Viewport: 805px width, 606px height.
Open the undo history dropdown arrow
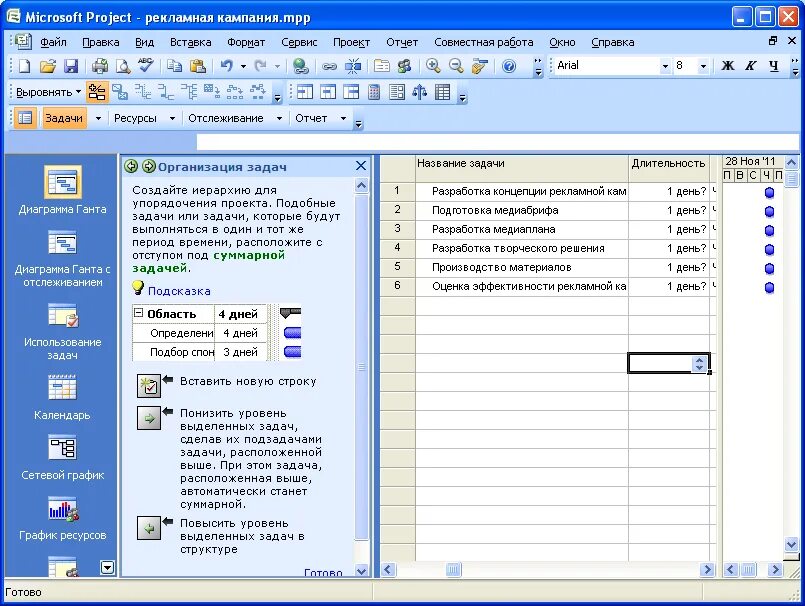click(x=243, y=66)
